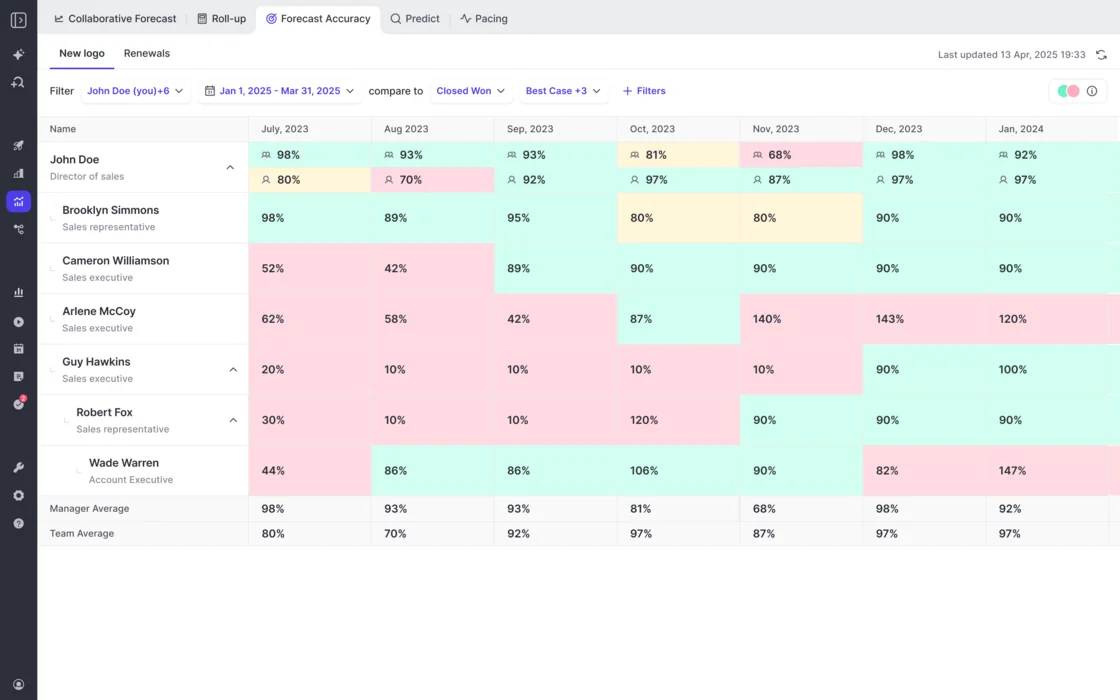The width and height of the screenshot is (1120, 700).
Task: Click John Doe's 70% individual cell for Aug 2023
Action: click(432, 180)
